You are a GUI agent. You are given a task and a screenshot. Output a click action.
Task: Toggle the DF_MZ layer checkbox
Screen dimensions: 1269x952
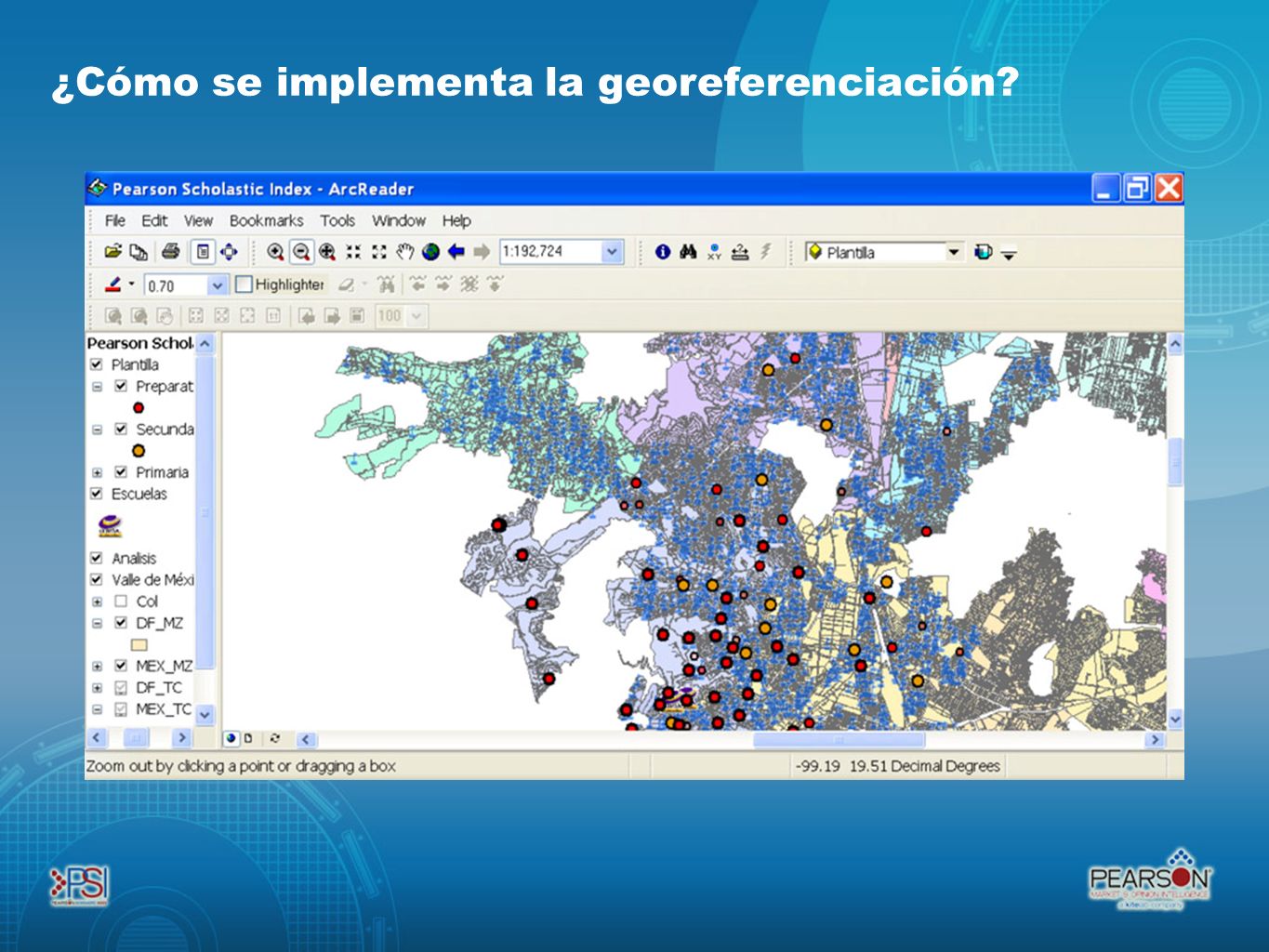[120, 622]
